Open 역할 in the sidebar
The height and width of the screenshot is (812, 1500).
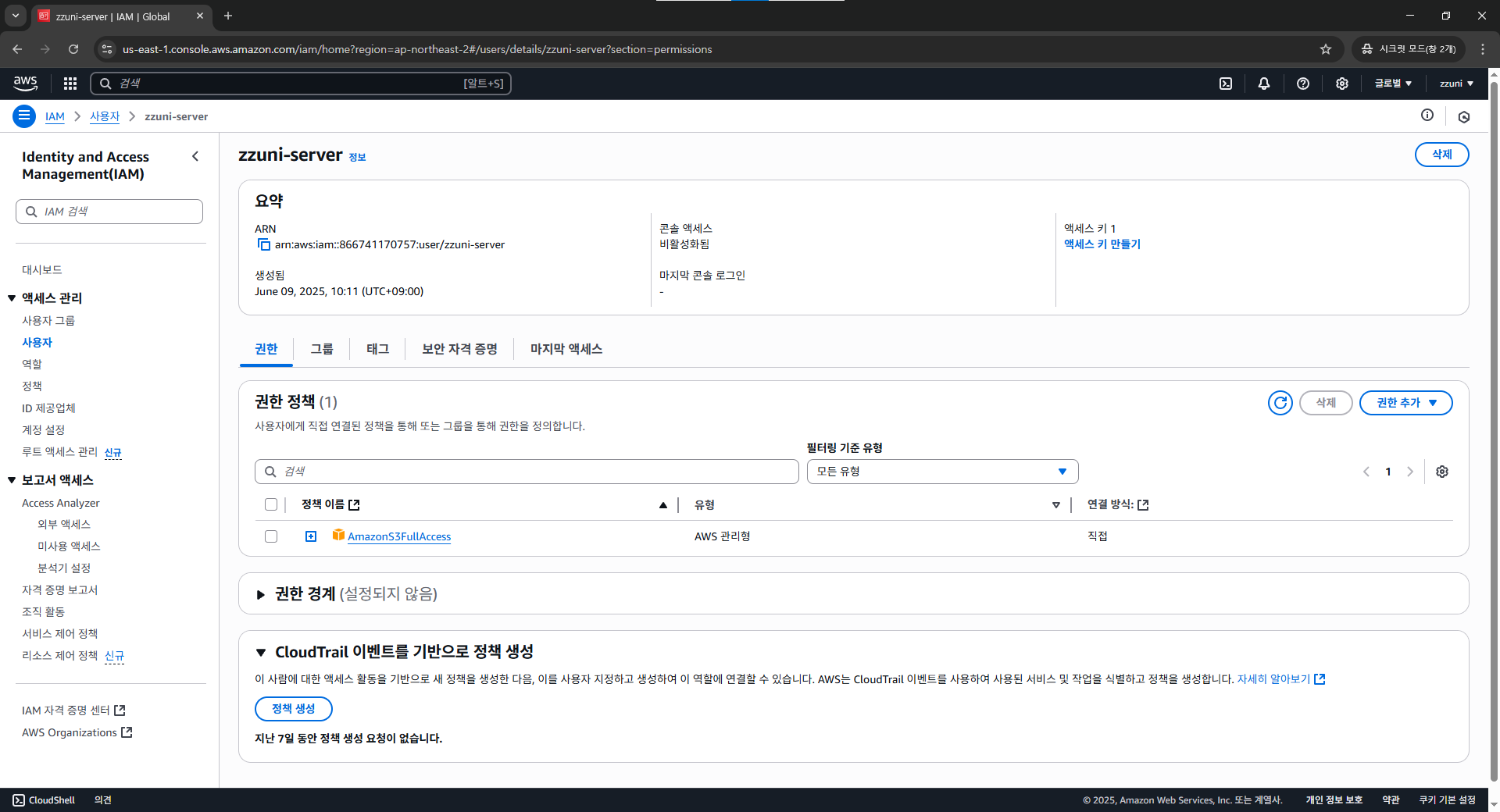pos(32,365)
